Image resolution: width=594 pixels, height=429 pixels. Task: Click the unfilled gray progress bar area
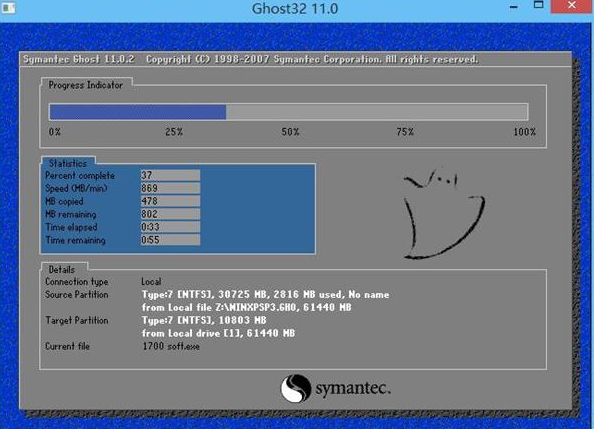pyautogui.click(x=377, y=112)
